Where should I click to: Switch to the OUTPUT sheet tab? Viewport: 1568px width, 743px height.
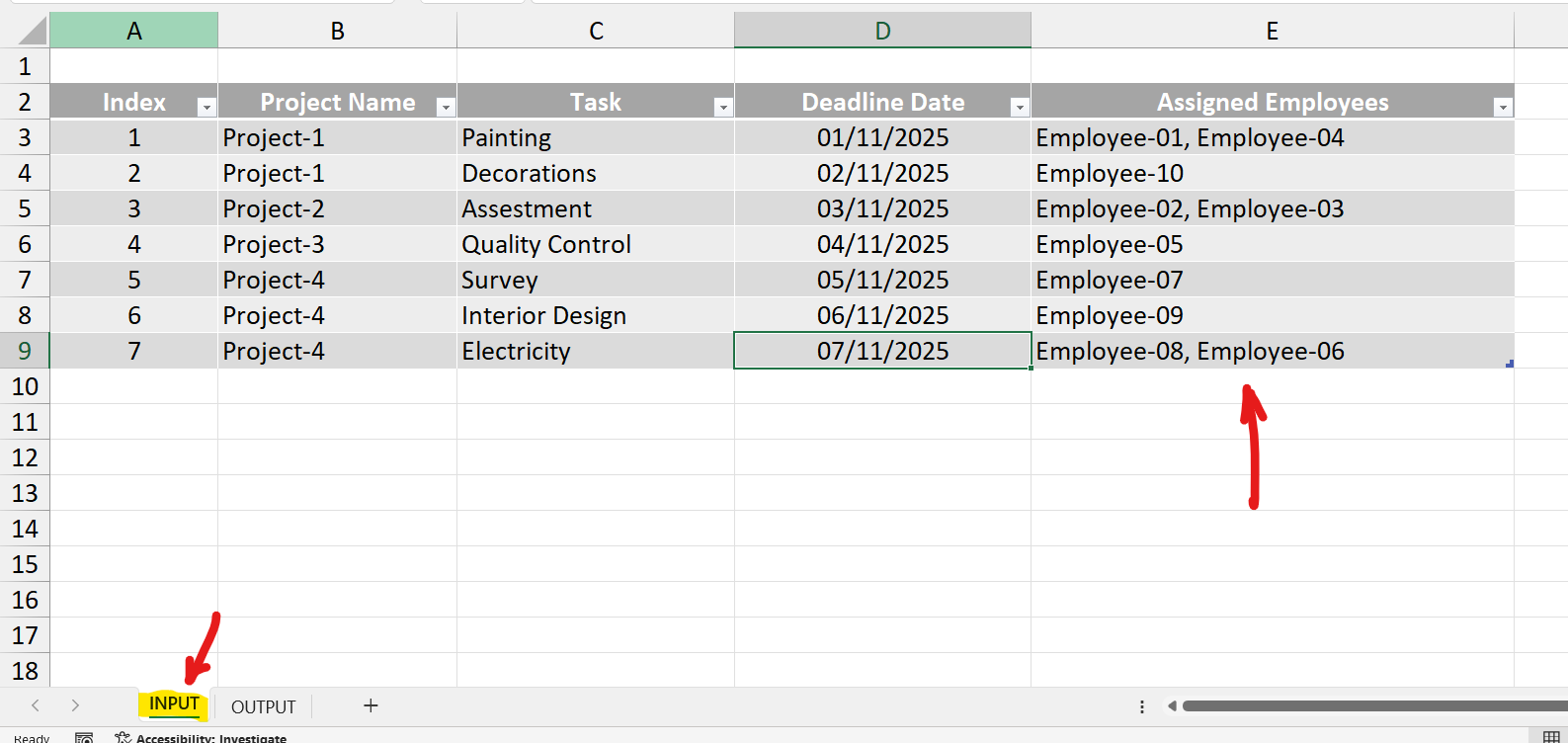pos(263,706)
